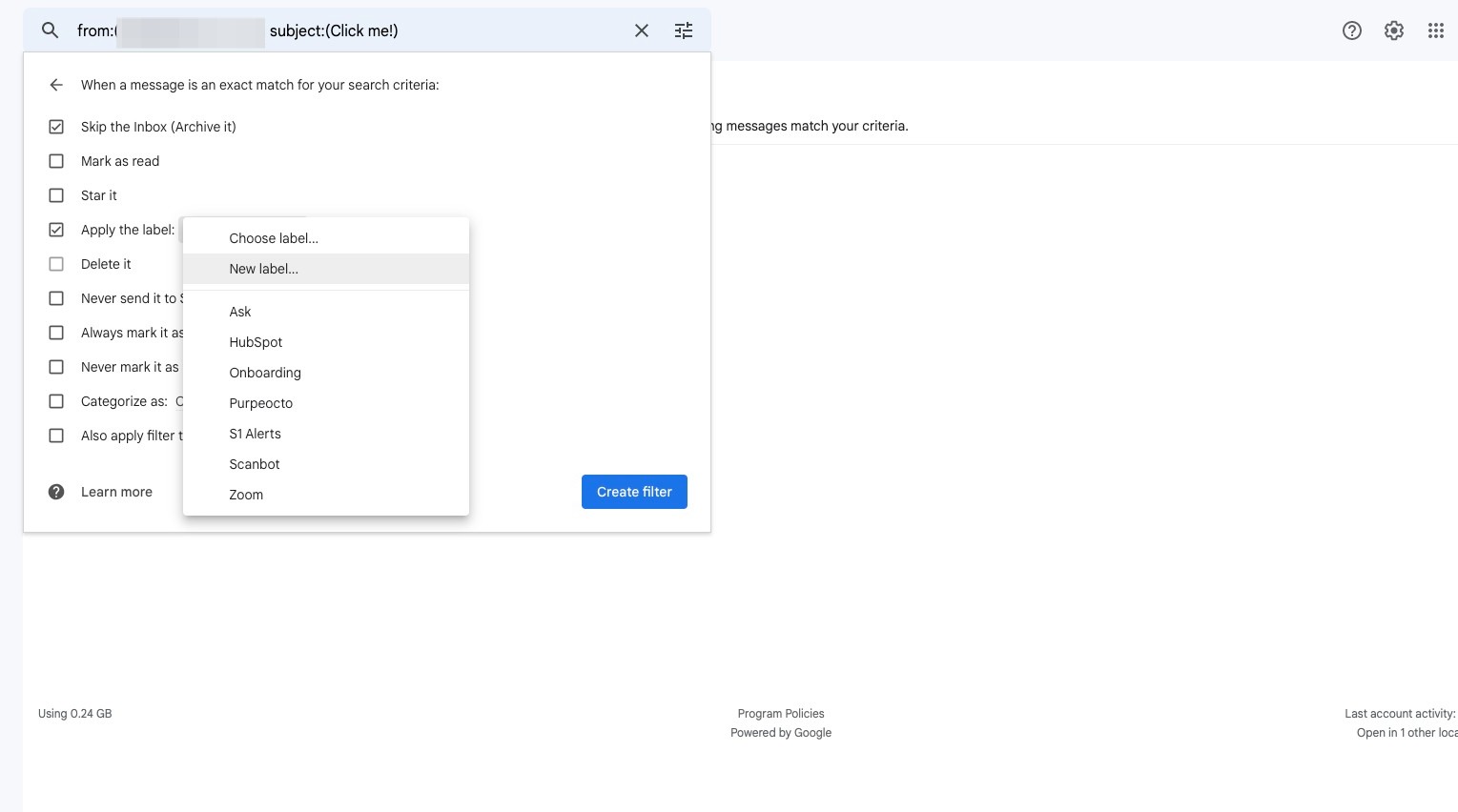Open the Google apps grid
This screenshot has width=1458, height=812.
point(1435,30)
